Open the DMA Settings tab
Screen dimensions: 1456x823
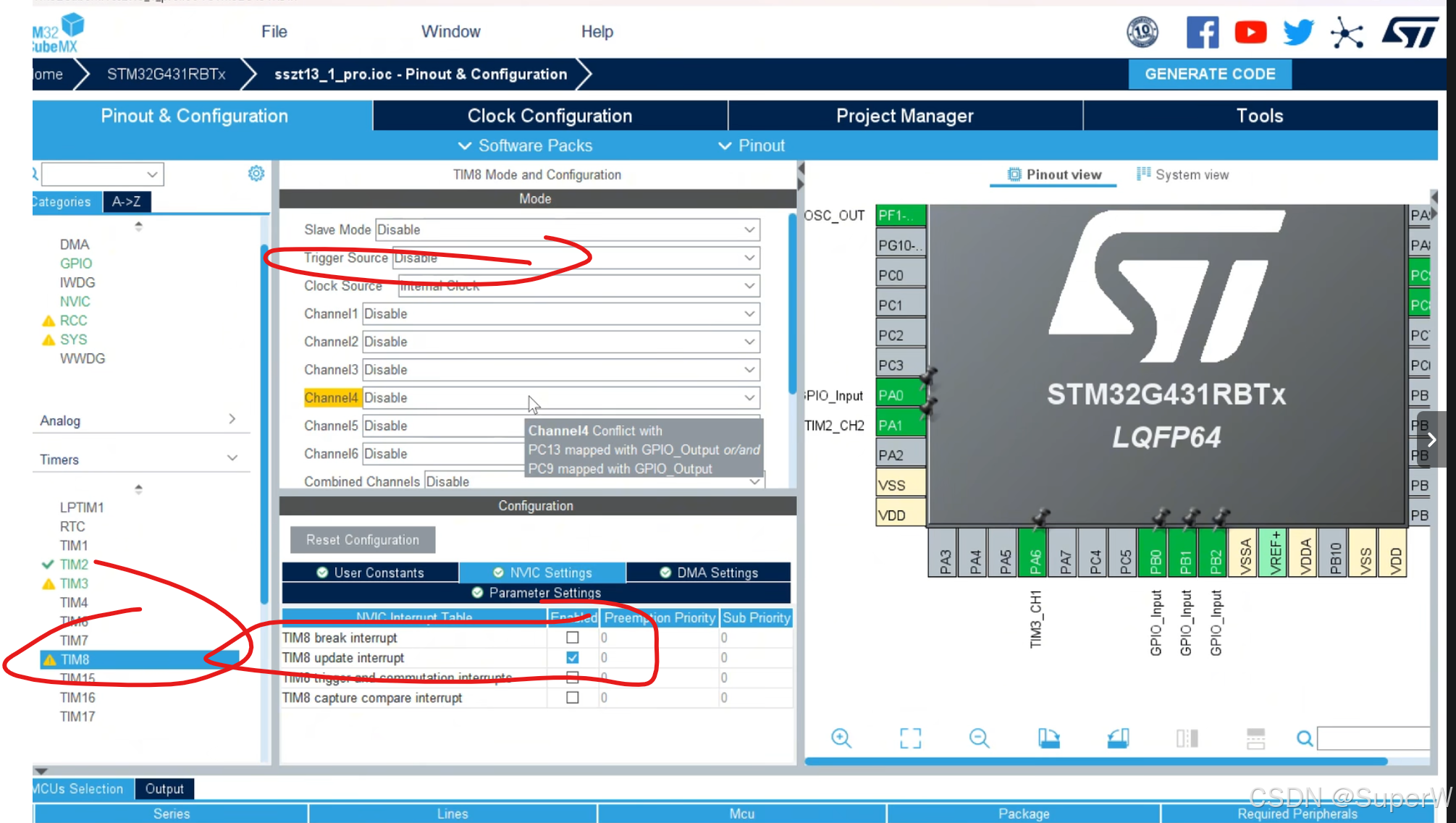pos(709,573)
